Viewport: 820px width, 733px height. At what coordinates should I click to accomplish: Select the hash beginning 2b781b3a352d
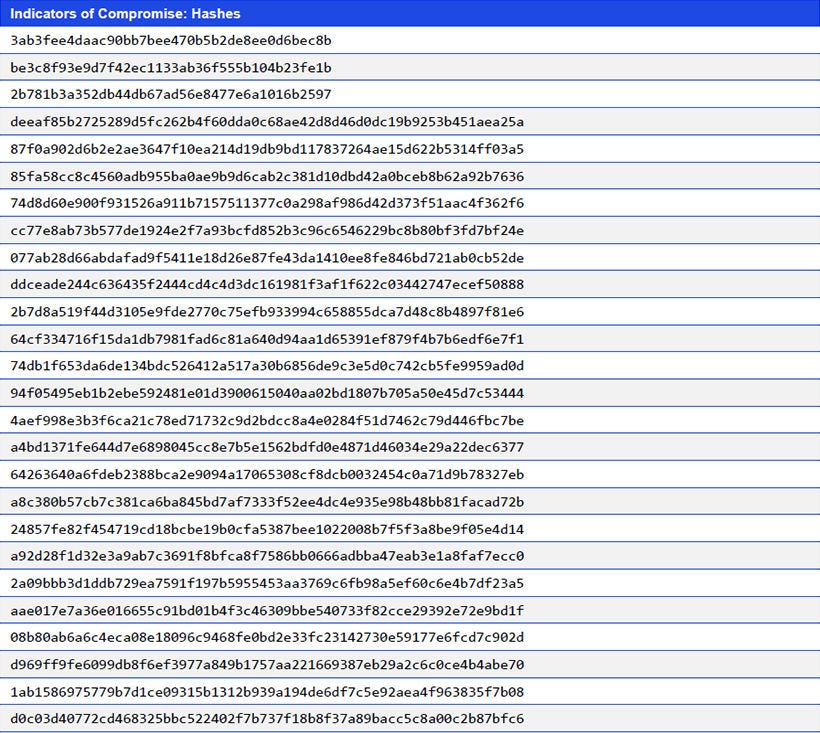170,95
